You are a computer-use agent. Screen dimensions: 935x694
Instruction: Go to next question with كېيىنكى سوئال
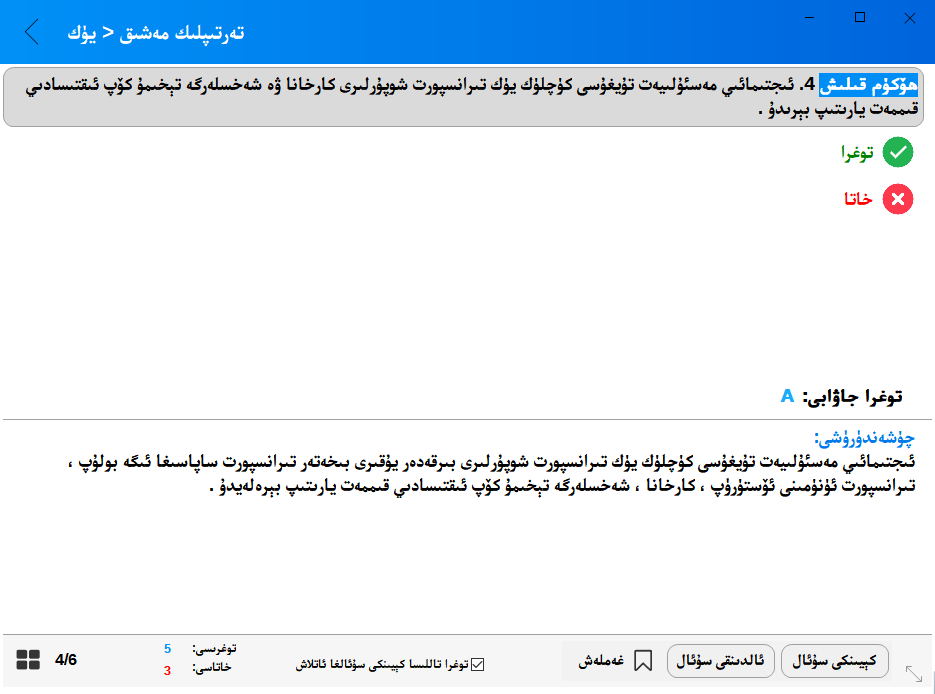[x=834, y=661]
